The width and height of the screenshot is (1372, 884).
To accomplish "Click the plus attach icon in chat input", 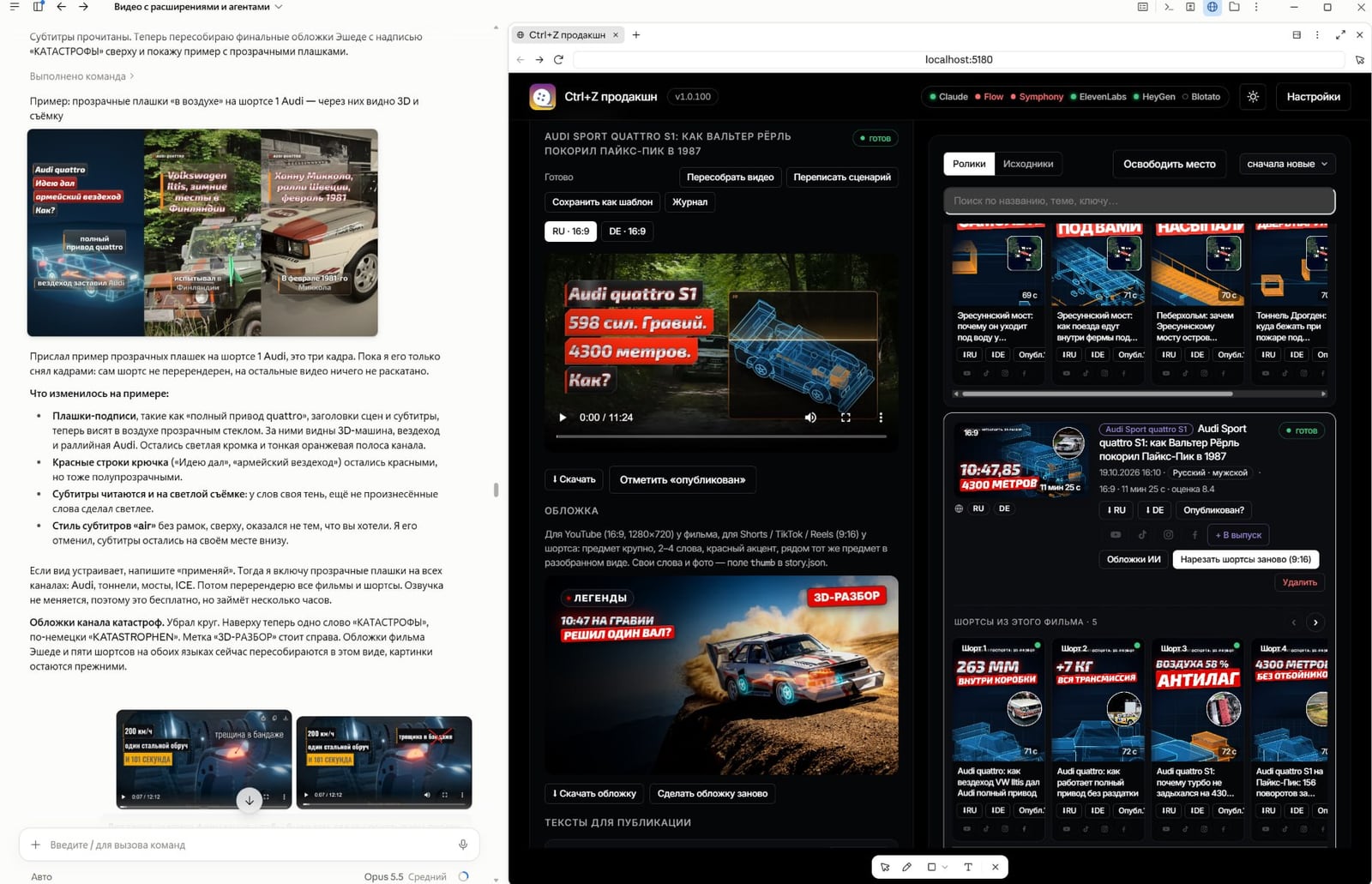I will tap(35, 845).
